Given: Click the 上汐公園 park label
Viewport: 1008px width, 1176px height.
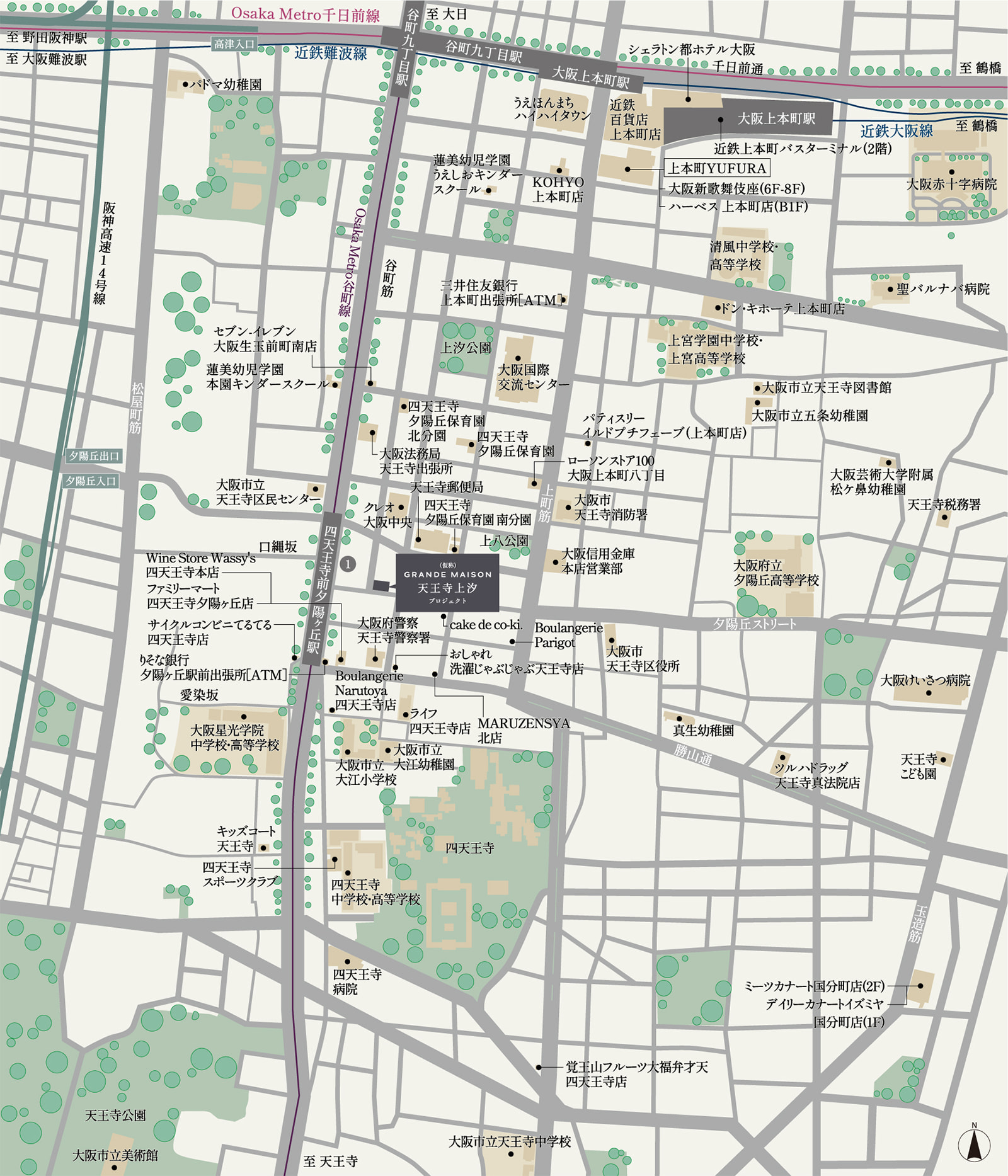Looking at the screenshot, I should pos(466,348).
